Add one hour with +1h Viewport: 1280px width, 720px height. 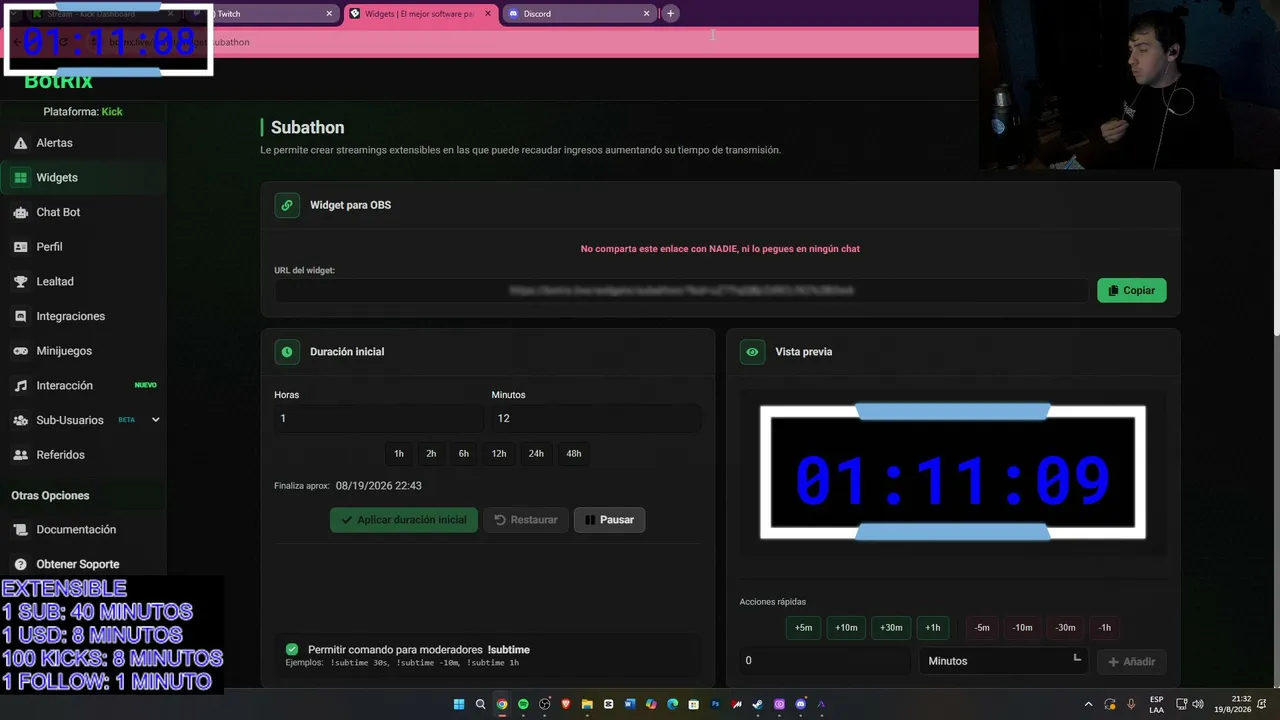click(933, 628)
